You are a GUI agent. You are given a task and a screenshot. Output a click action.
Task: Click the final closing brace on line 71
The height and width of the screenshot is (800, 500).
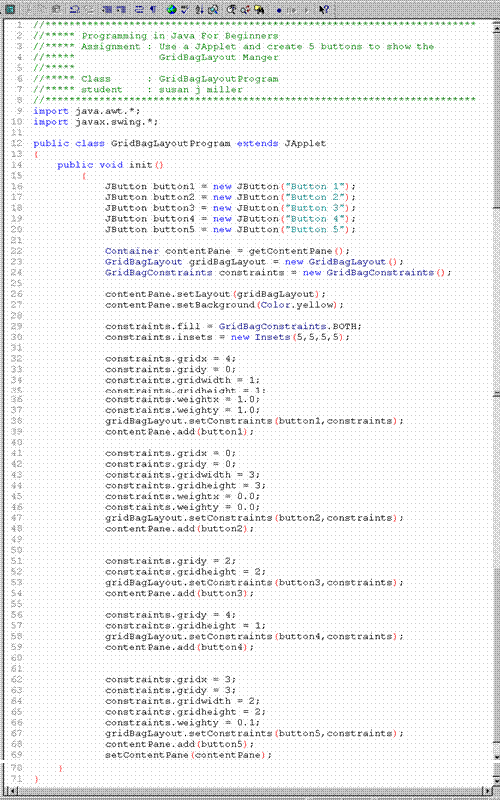36,778
